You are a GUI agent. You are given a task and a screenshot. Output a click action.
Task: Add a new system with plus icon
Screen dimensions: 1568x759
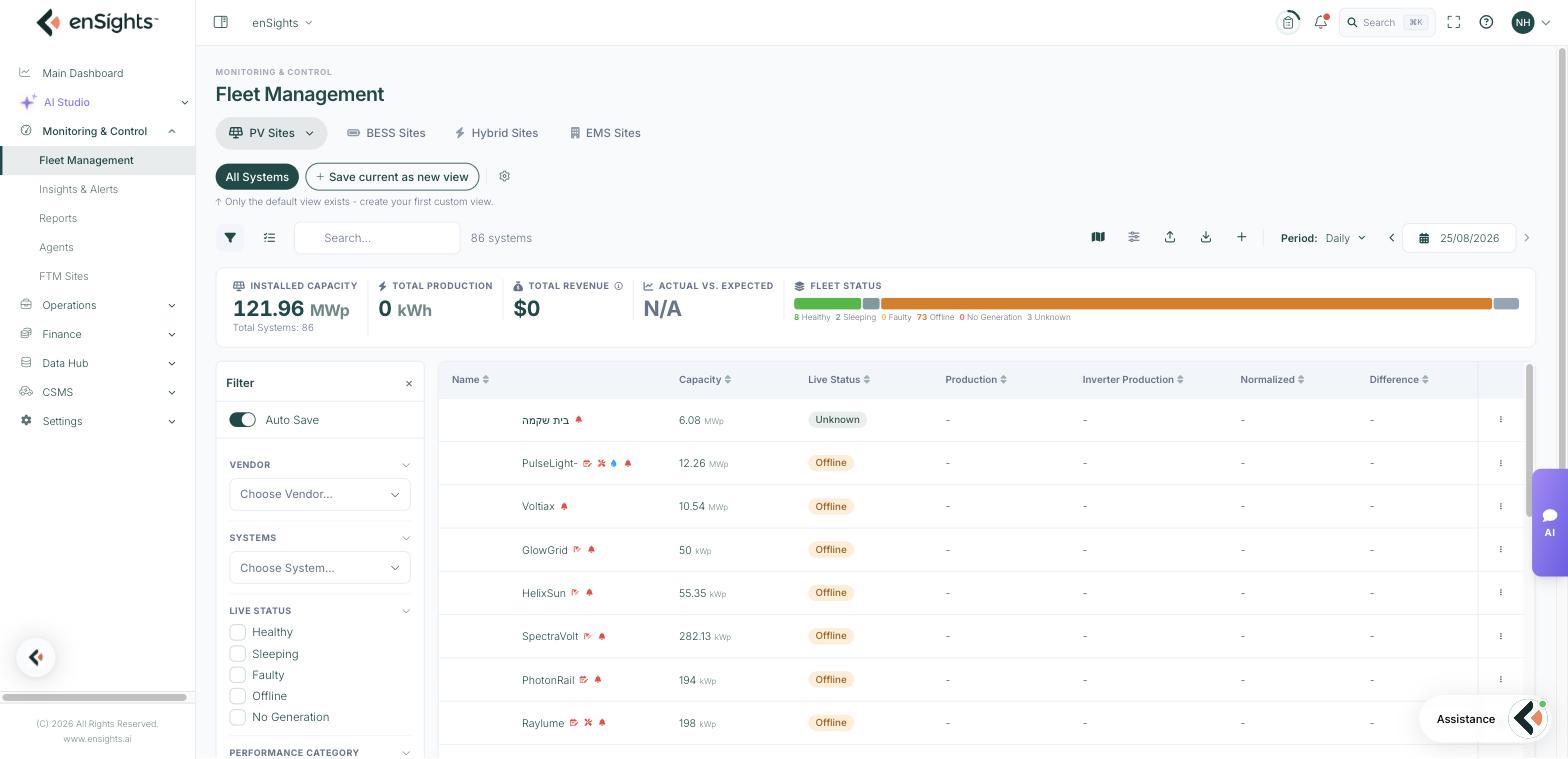[1242, 237]
